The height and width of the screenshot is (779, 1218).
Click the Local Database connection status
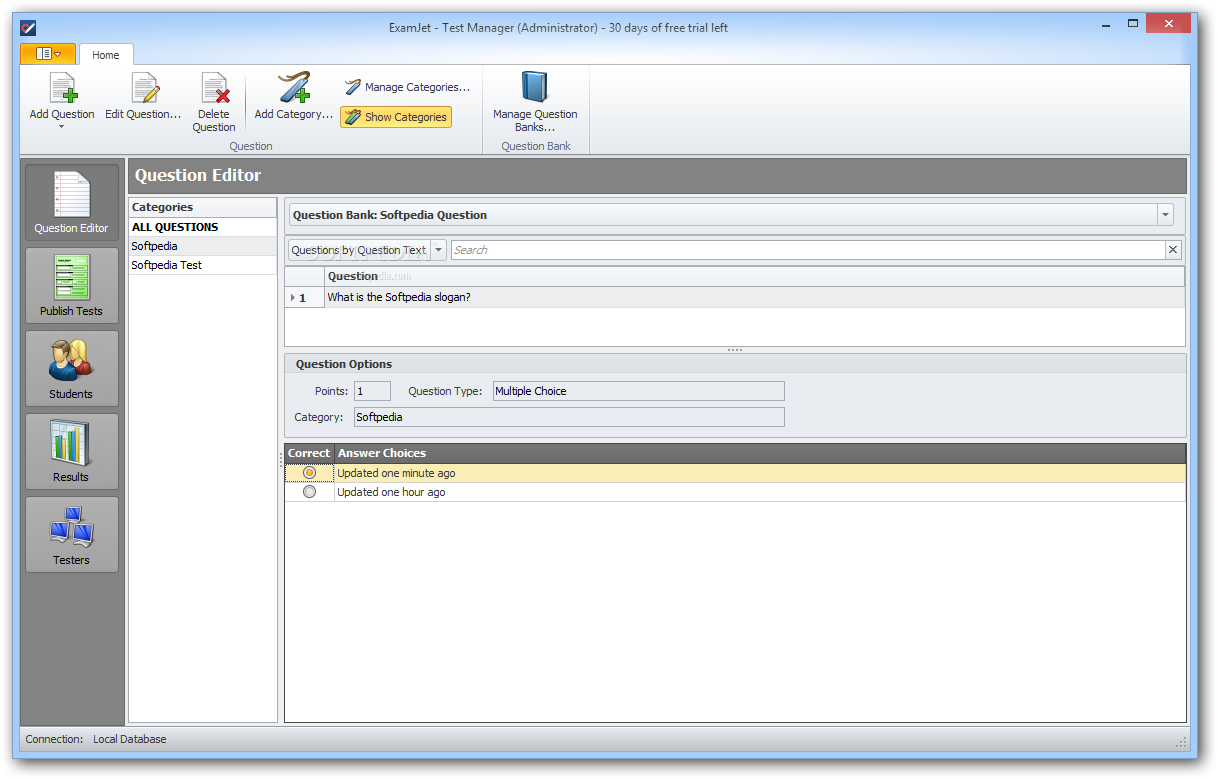(130, 739)
